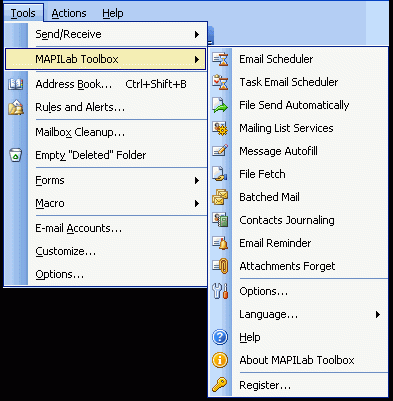Open Help in MAPILab Toolbox submenu
Image resolution: width=393 pixels, height=401 pixels.
point(298,337)
